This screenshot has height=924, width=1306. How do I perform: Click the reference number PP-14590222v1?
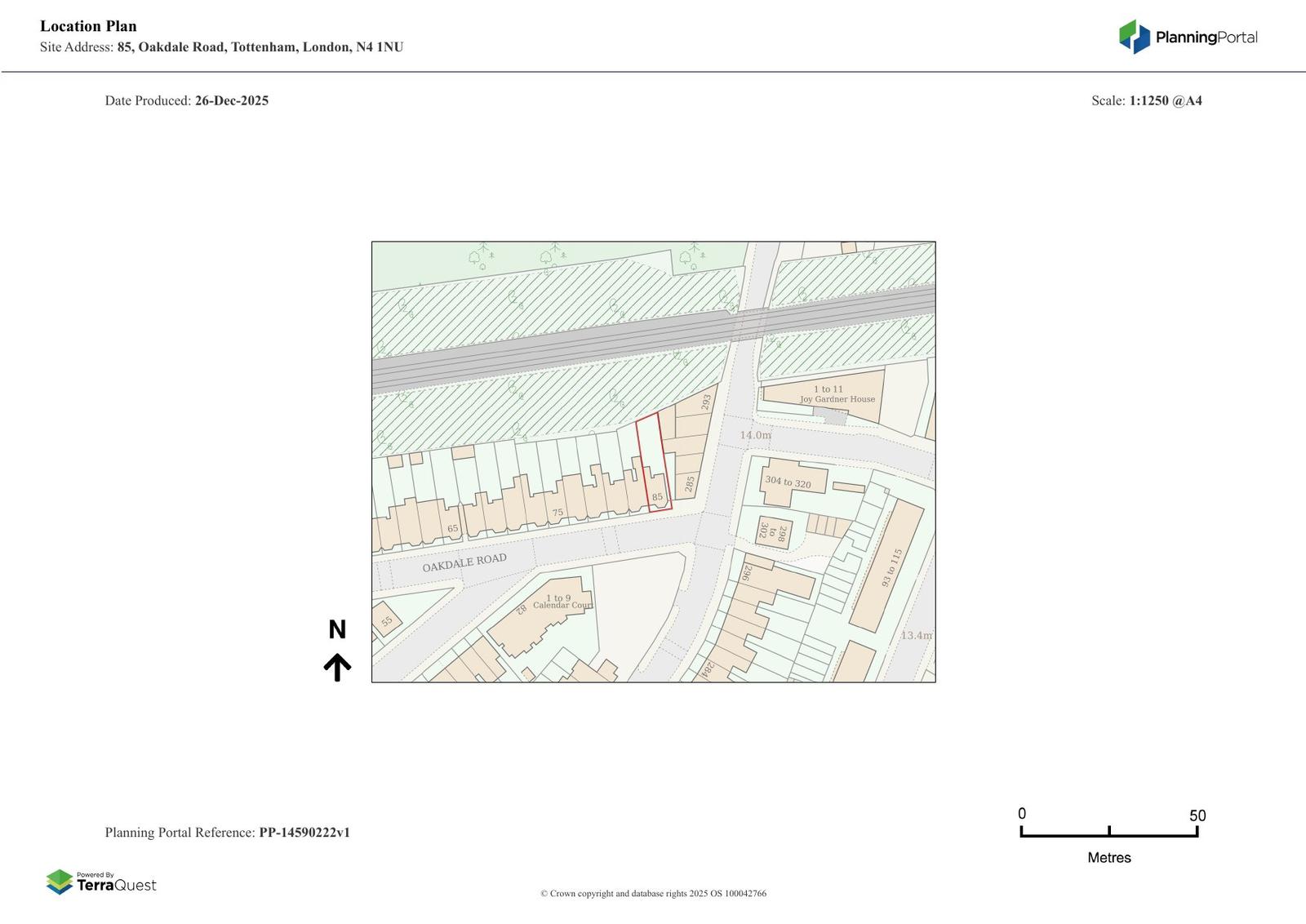point(304,833)
